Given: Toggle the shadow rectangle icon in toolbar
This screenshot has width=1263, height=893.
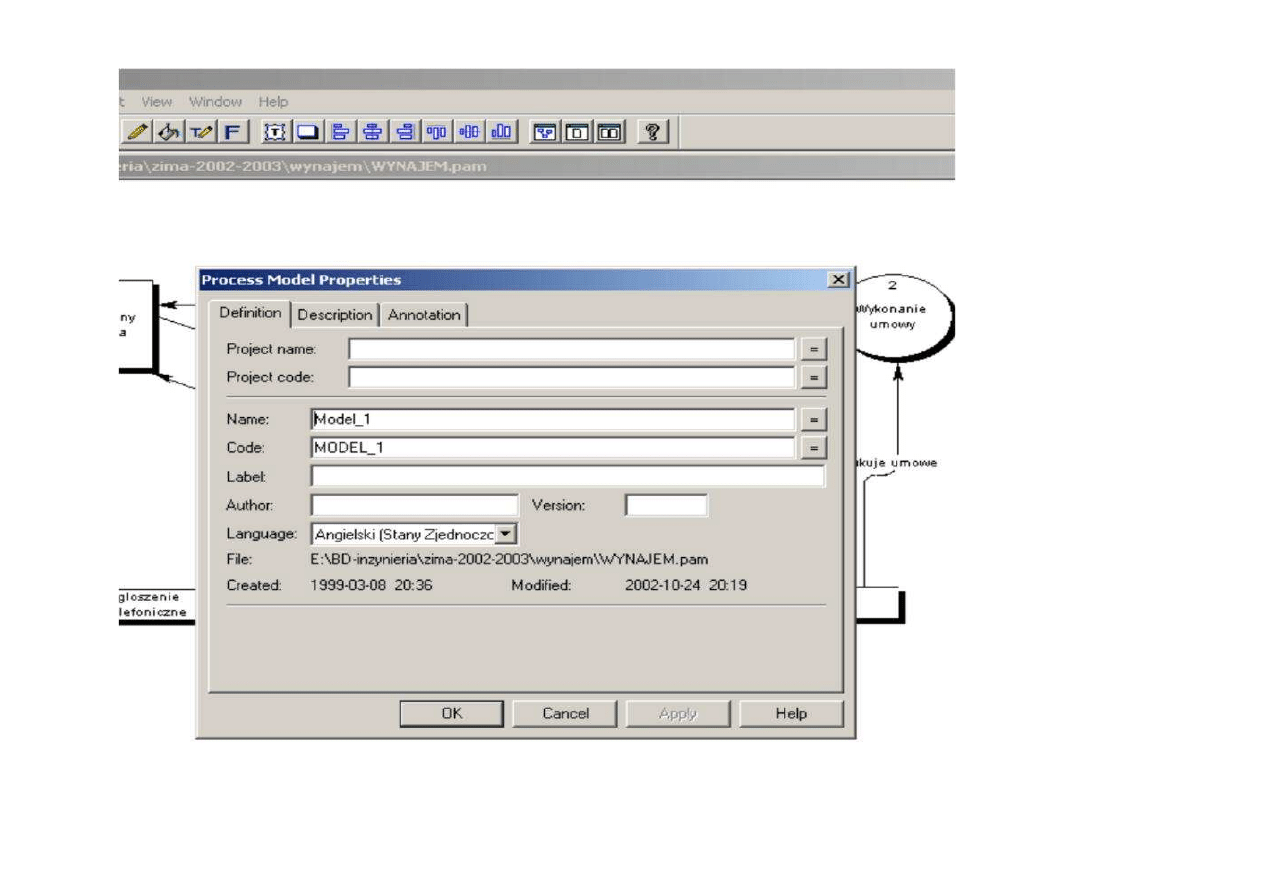Looking at the screenshot, I should tap(309, 132).
